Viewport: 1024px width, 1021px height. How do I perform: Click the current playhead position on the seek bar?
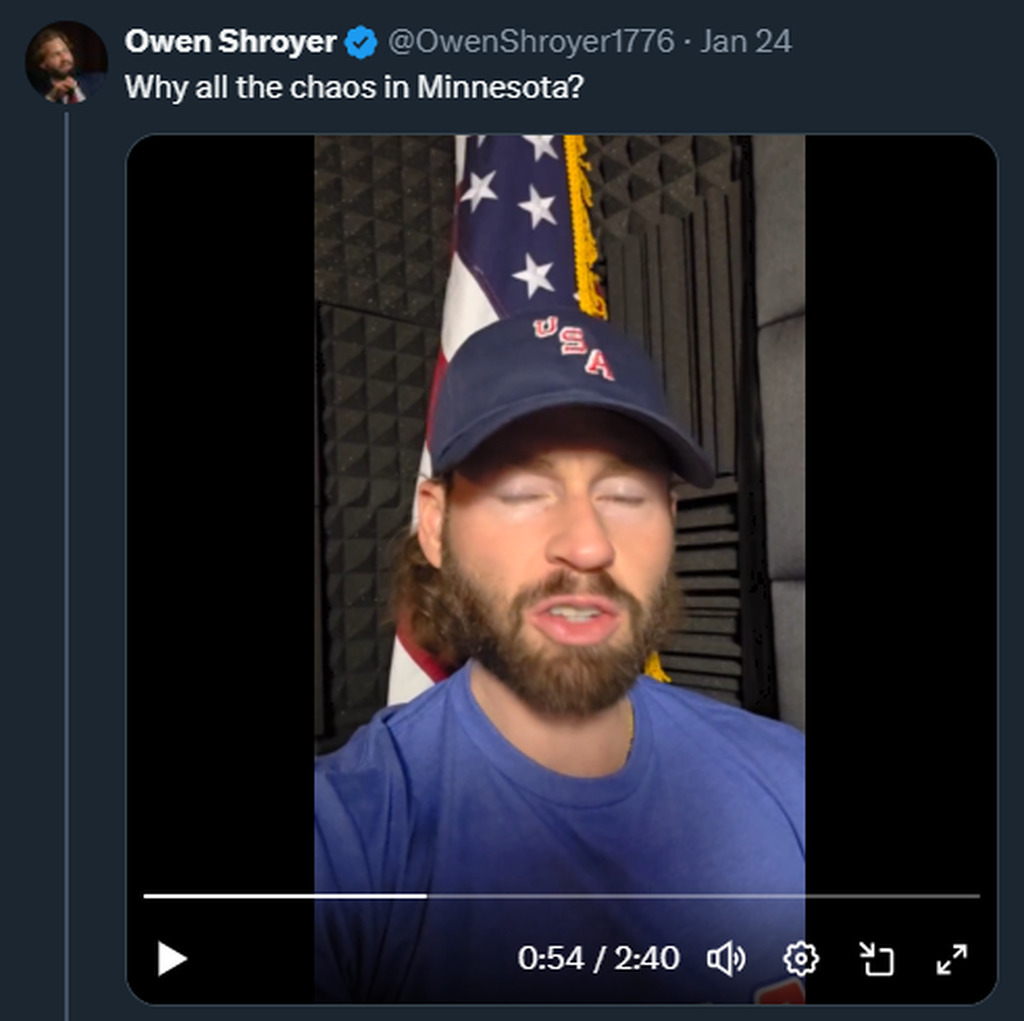427,896
